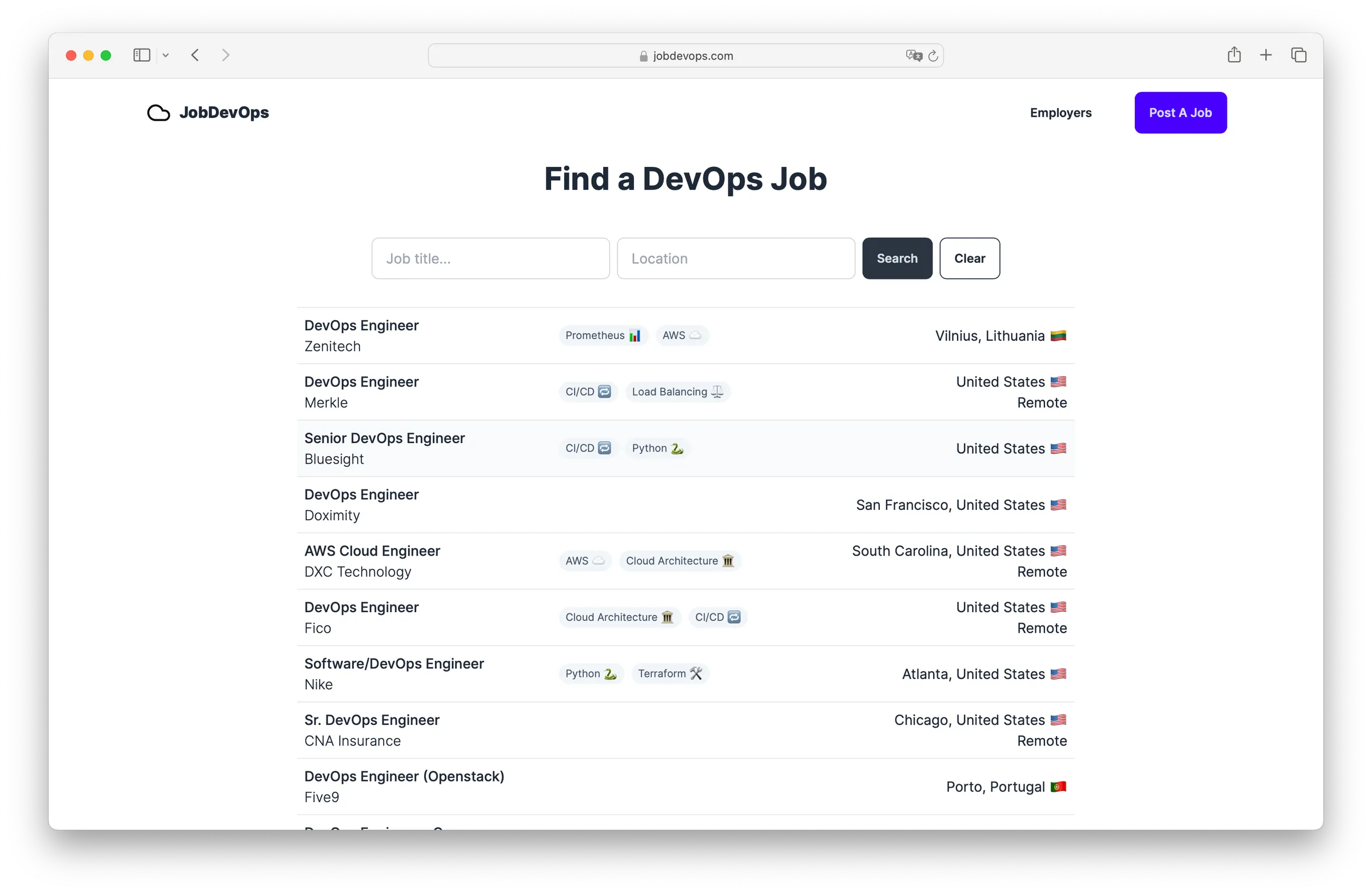Click the back navigation arrow

click(x=196, y=55)
